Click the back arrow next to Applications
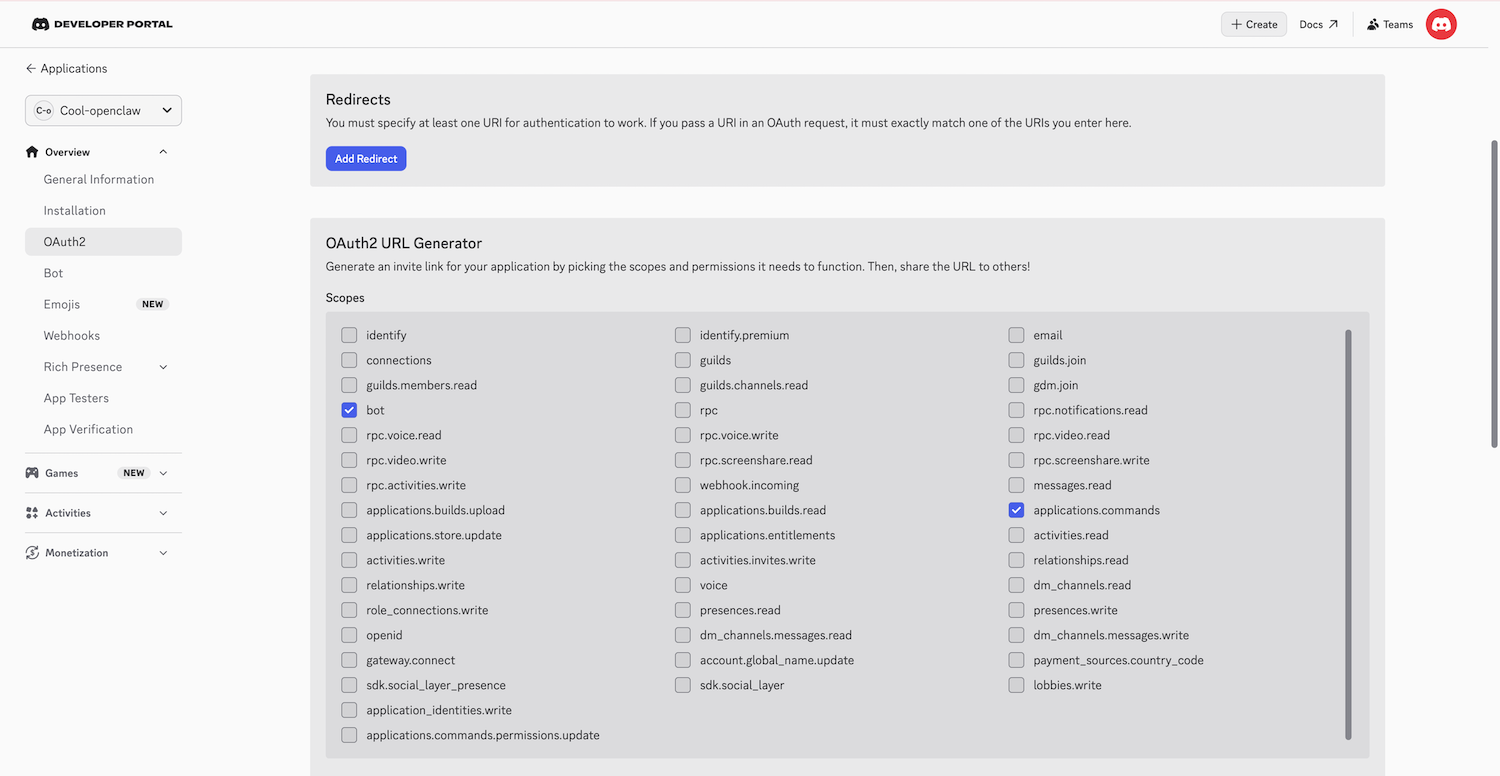Viewport: 1500px width, 776px height. tap(28, 68)
